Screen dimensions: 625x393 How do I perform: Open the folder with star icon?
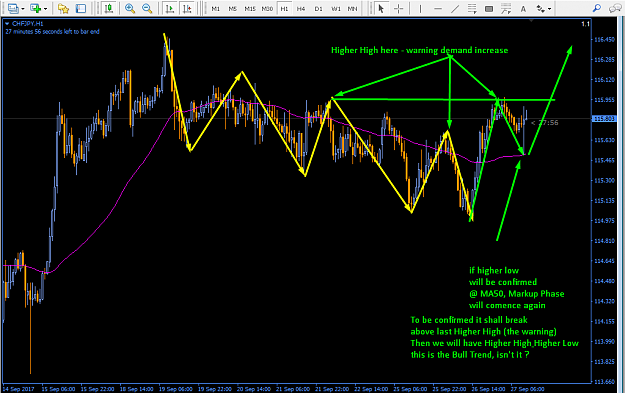pyautogui.click(x=63, y=8)
